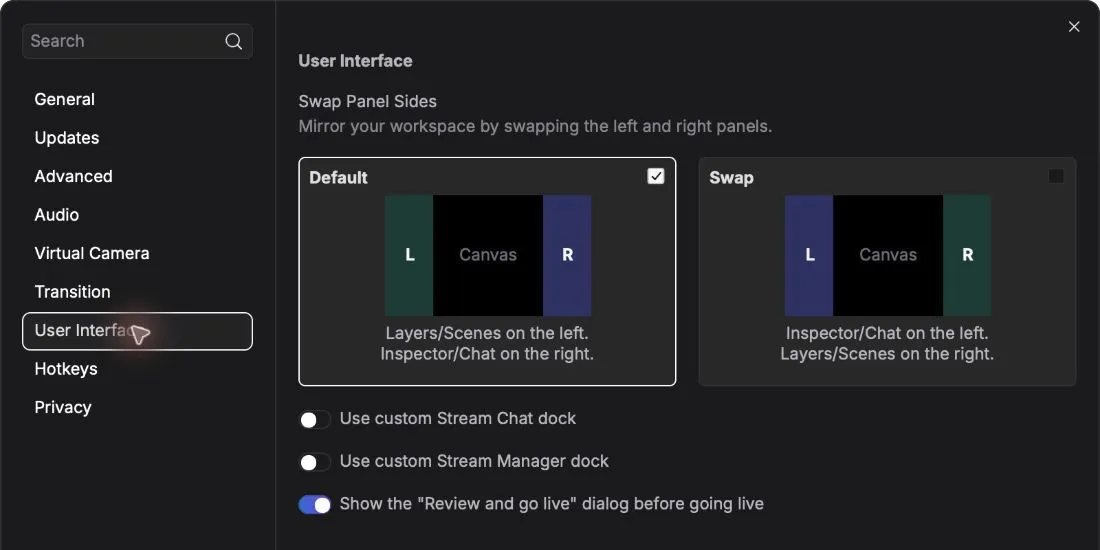Click the "Use custom Stream Manager dock" label
Screen dimensions: 1100x550
pyautogui.click(x=474, y=462)
